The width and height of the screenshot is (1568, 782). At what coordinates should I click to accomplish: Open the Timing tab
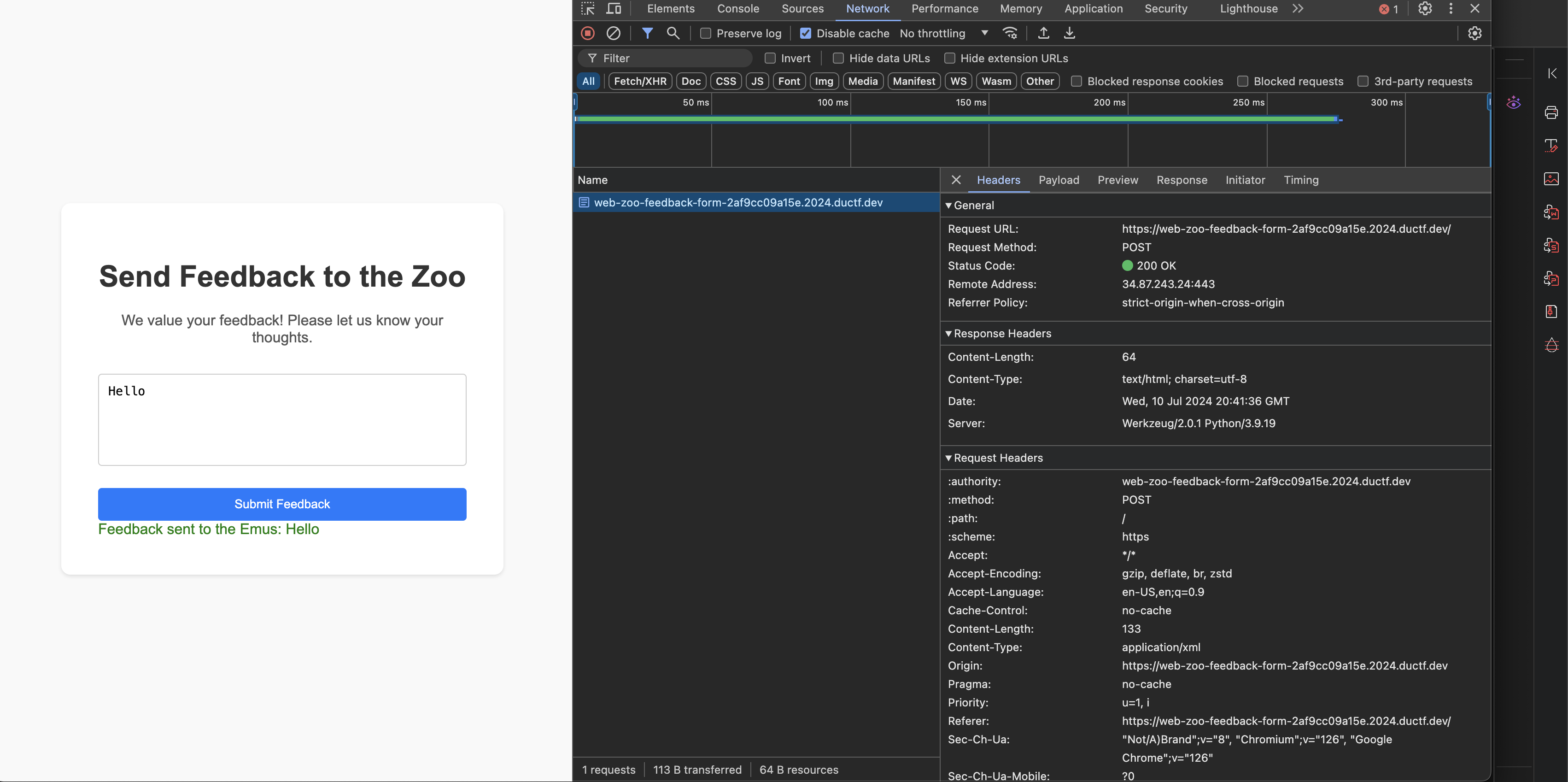1301,180
